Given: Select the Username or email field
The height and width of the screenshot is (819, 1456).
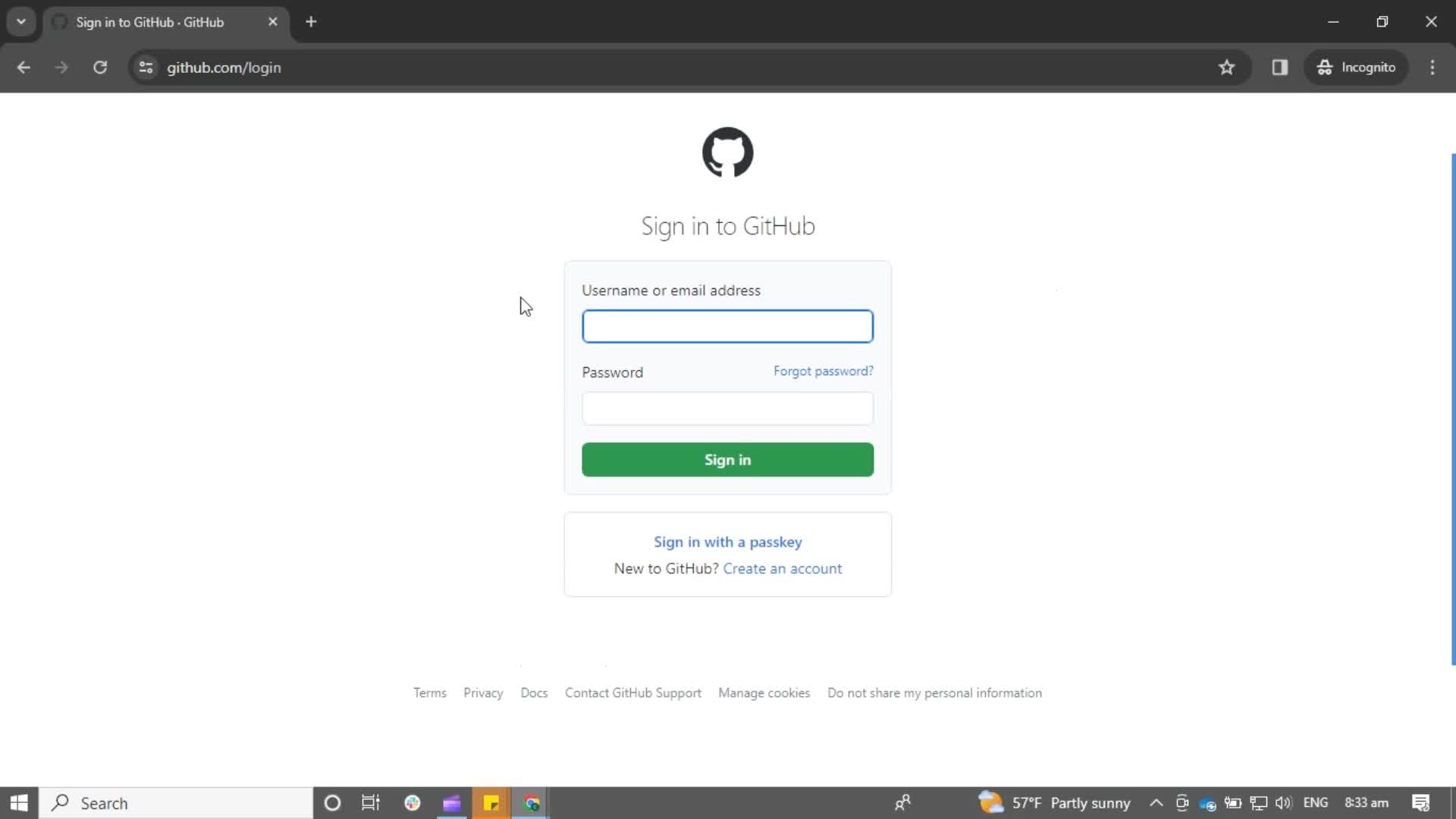Looking at the screenshot, I should click(x=729, y=326).
